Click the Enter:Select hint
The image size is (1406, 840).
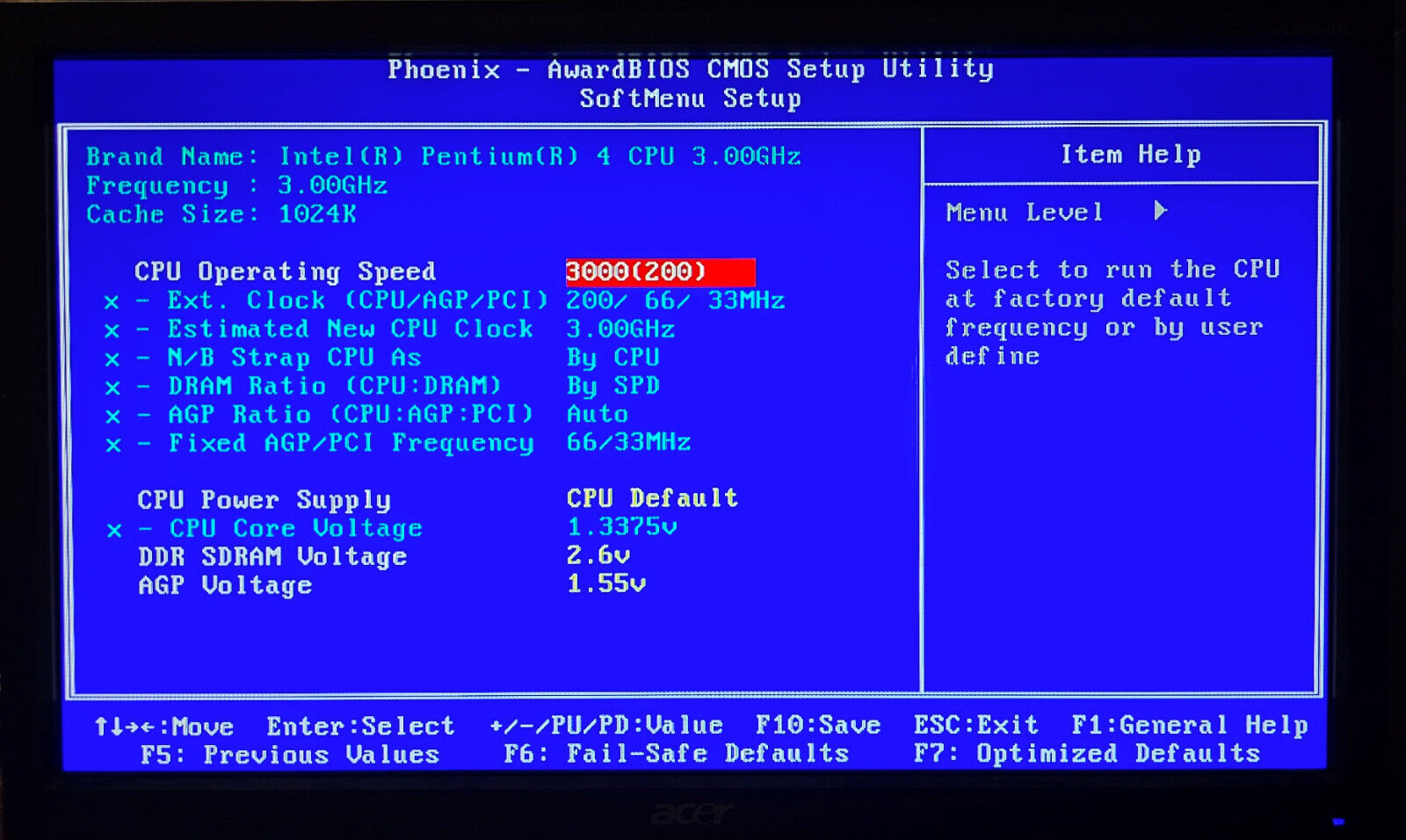tap(360, 726)
